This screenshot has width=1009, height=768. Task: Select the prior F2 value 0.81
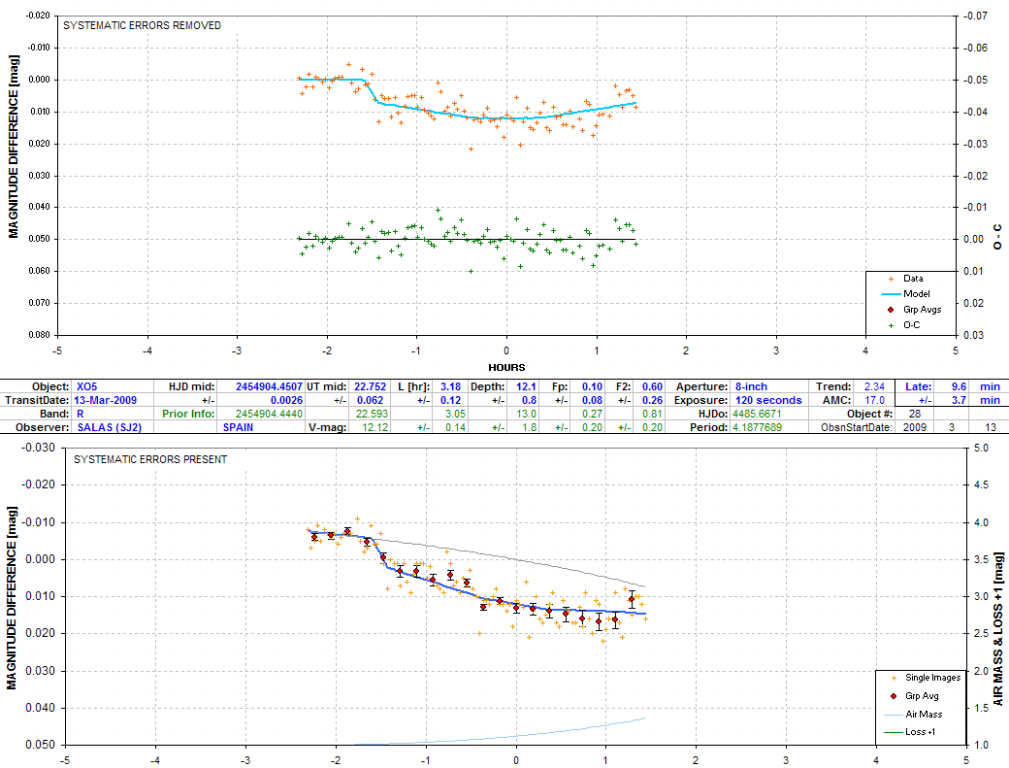(x=652, y=413)
